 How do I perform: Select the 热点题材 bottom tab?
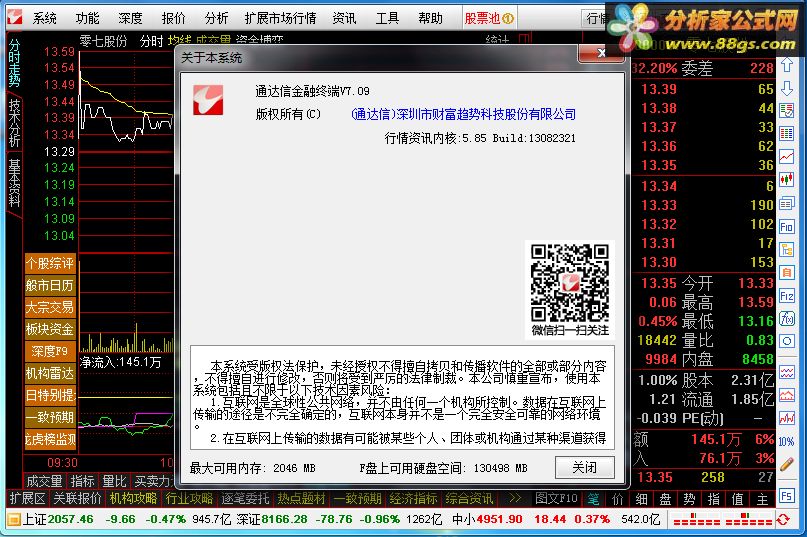coord(302,498)
